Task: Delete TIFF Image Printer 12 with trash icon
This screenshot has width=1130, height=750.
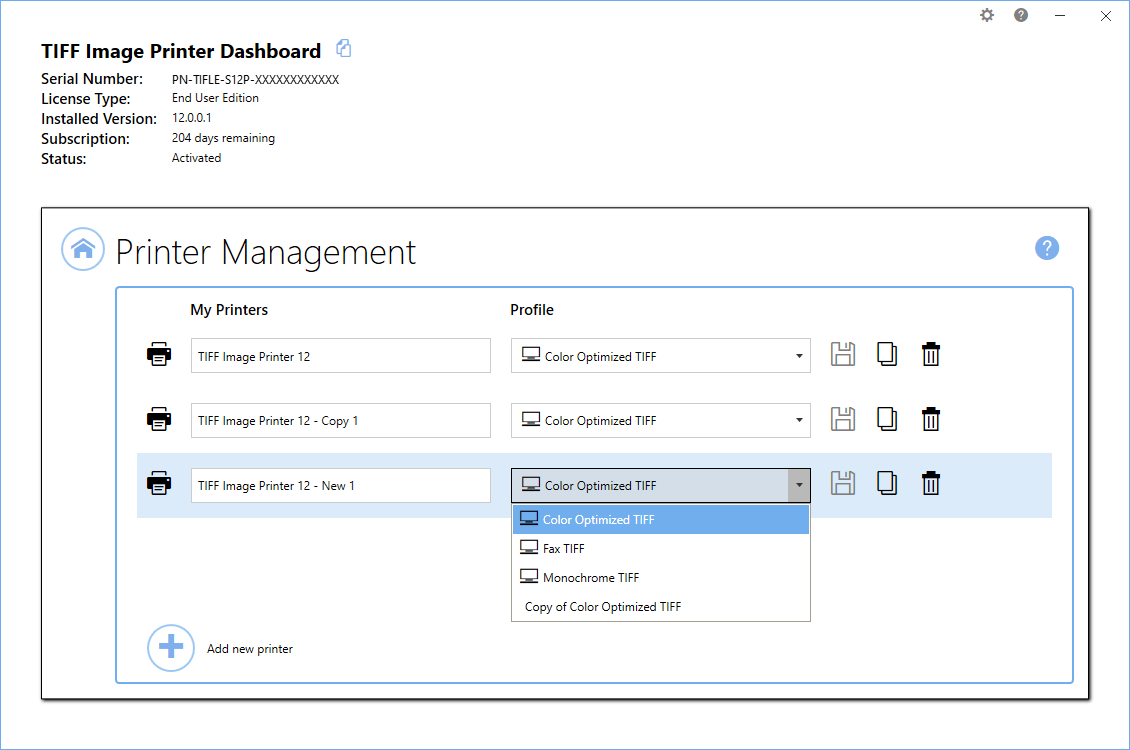Action: (931, 354)
